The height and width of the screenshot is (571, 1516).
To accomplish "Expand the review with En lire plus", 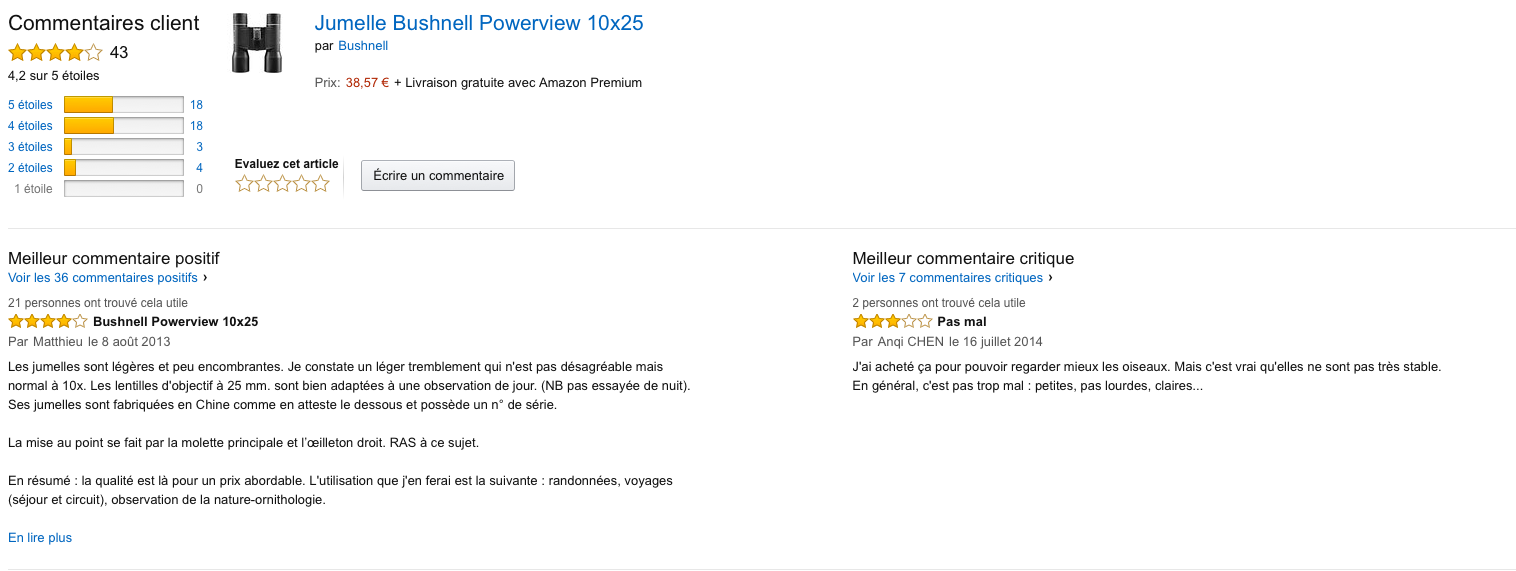I will pyautogui.click(x=40, y=538).
